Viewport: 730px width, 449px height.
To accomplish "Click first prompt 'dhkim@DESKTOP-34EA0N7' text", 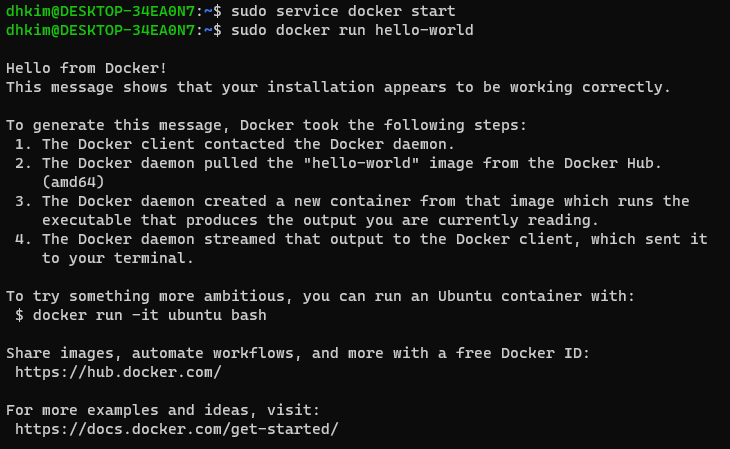I will point(100,11).
